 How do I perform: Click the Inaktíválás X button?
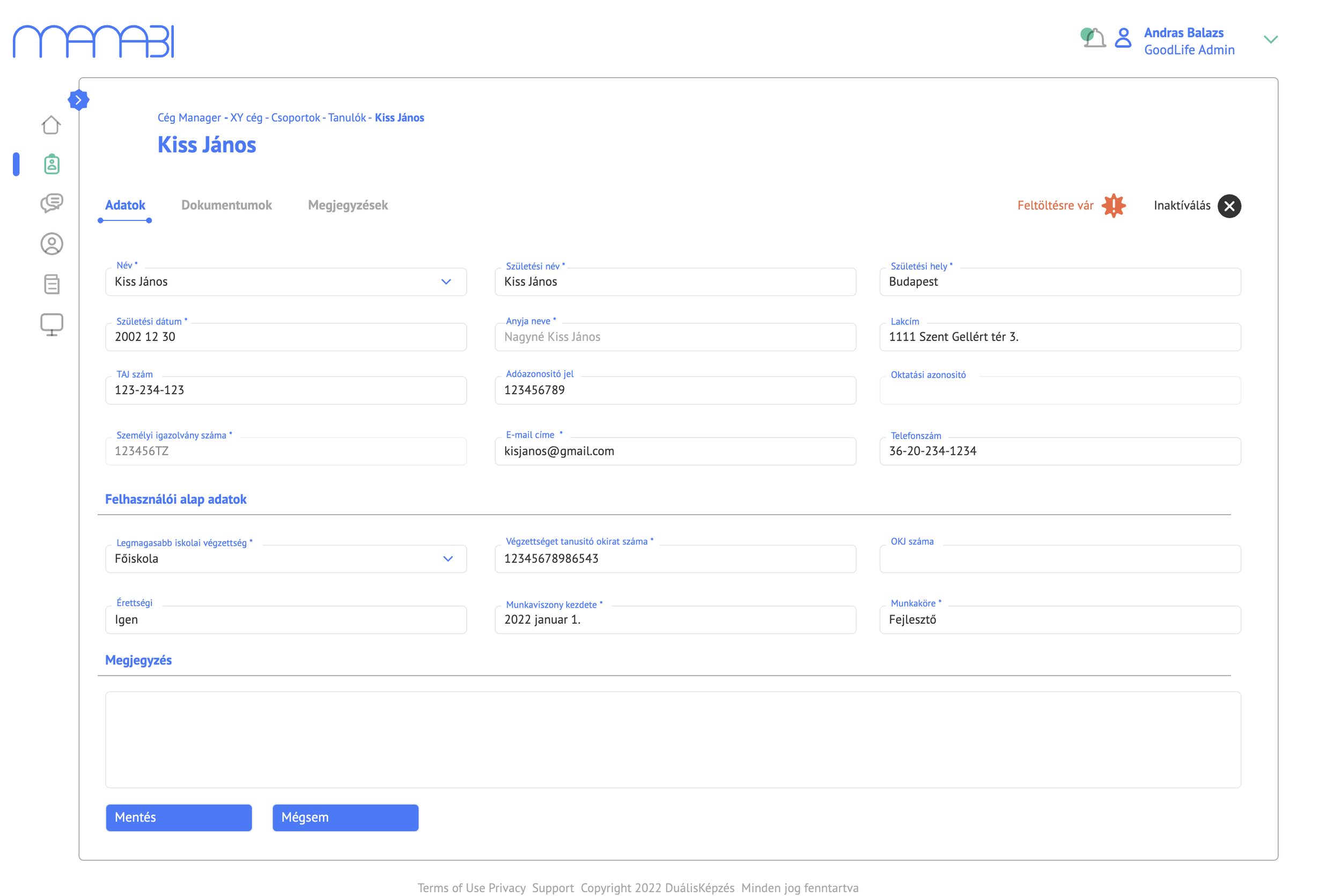pyautogui.click(x=1229, y=206)
